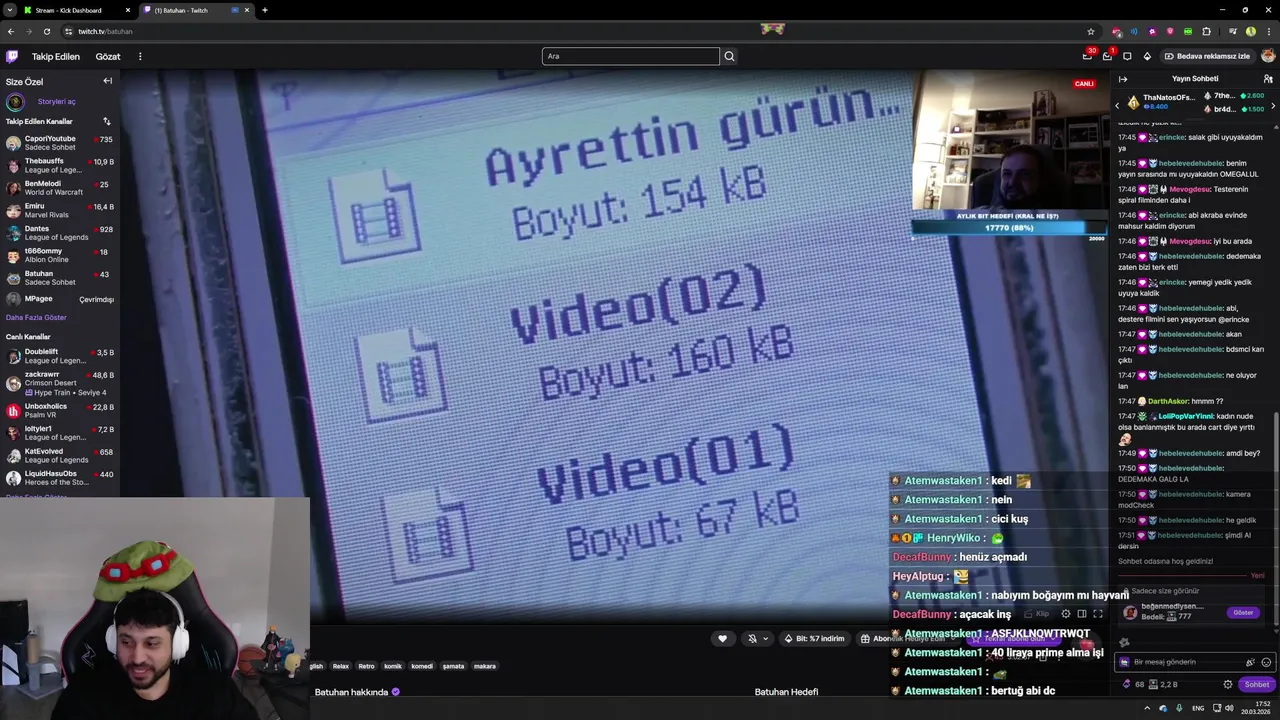Viewport: 1280px width, 720px height.
Task: Open Batuhan hakkında heading
Action: 351,692
